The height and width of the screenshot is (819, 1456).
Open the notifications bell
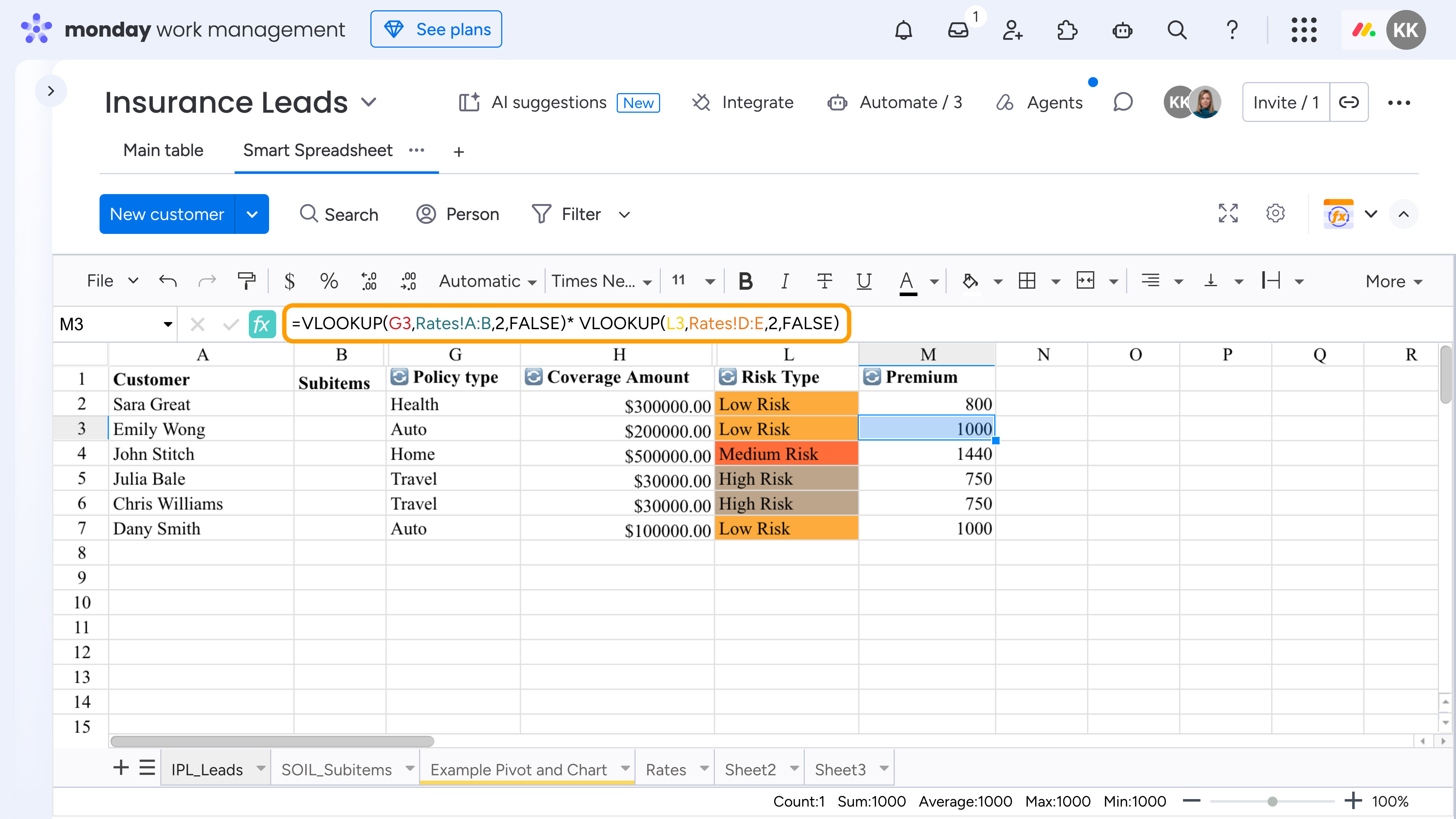tap(903, 30)
